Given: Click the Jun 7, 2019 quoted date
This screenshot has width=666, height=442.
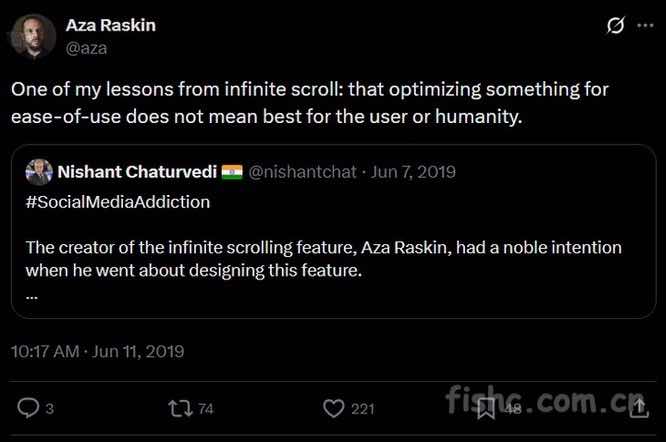Looking at the screenshot, I should point(413,172).
